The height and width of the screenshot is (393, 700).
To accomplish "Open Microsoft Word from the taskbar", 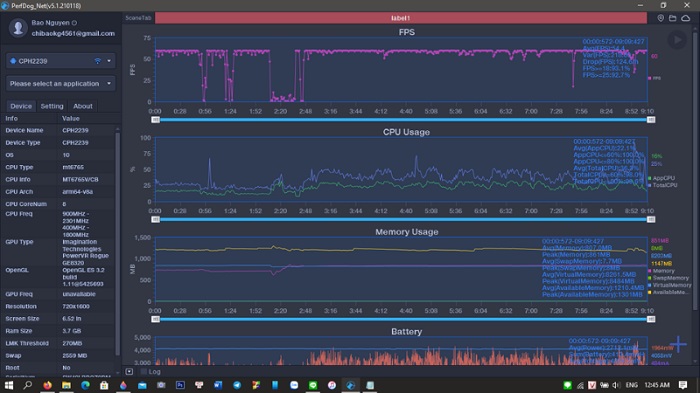I will pos(218,385).
